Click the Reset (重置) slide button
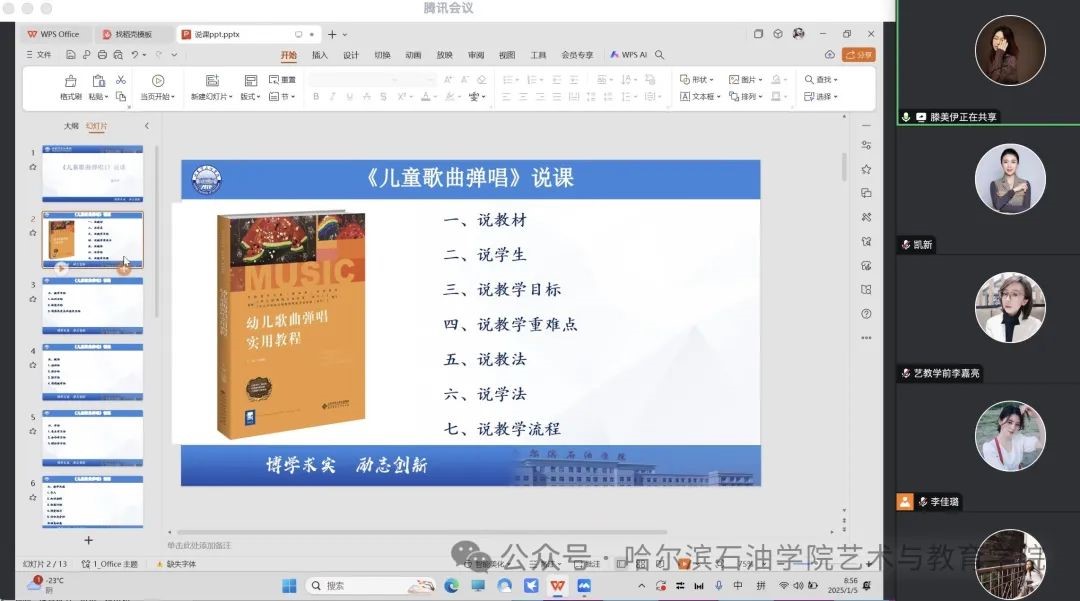 click(282, 79)
